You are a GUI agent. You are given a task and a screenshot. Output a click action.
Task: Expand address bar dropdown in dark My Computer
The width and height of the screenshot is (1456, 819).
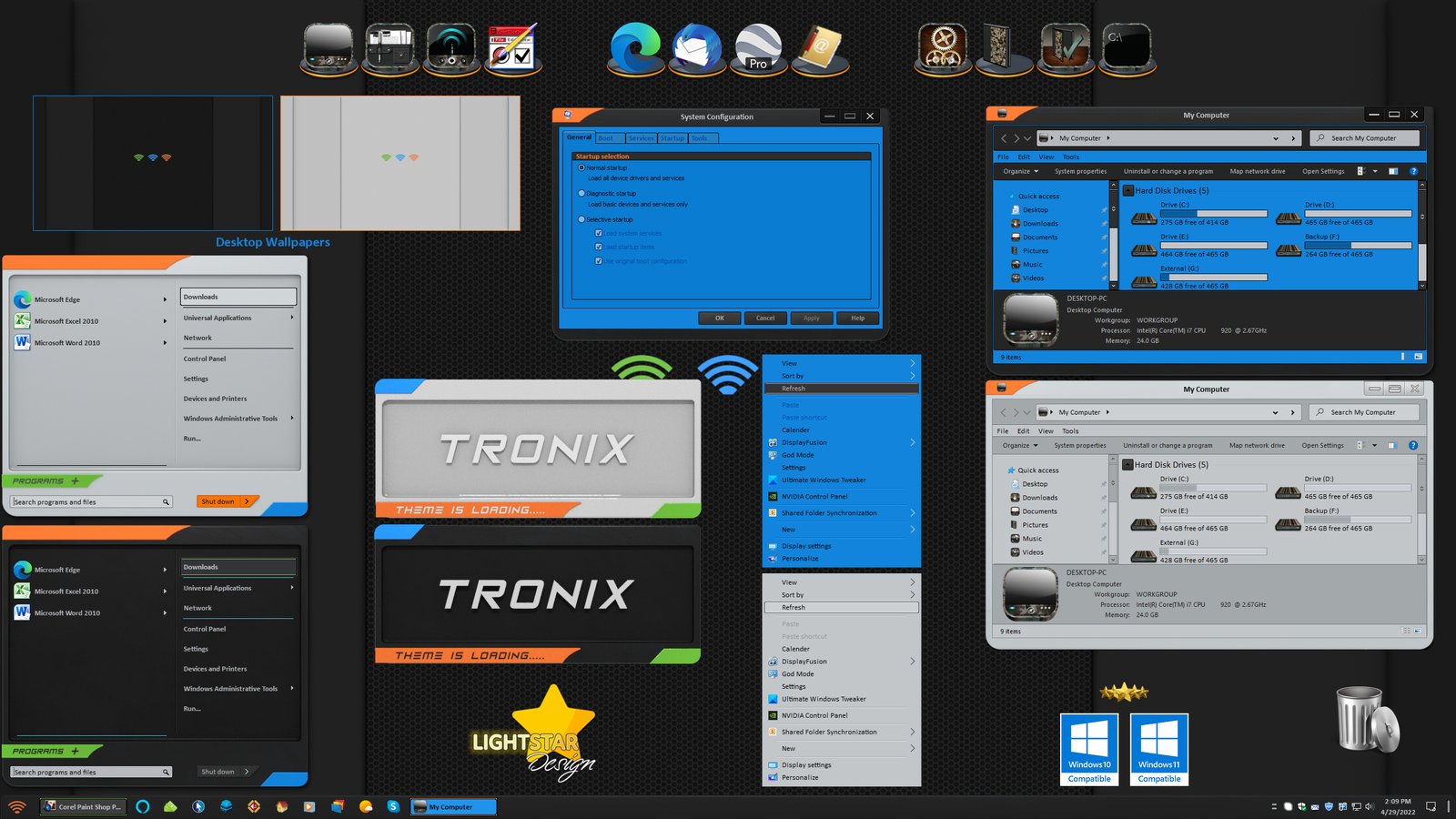[x=1276, y=138]
